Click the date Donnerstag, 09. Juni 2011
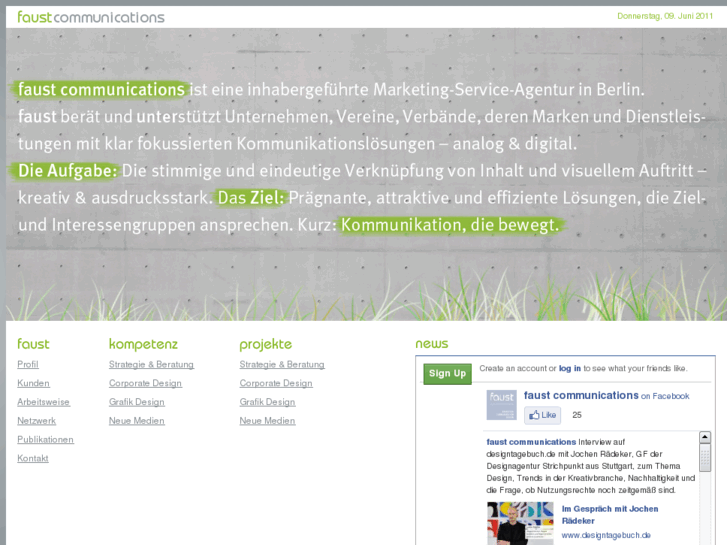Image resolution: width=727 pixels, height=545 pixels. [665, 16]
